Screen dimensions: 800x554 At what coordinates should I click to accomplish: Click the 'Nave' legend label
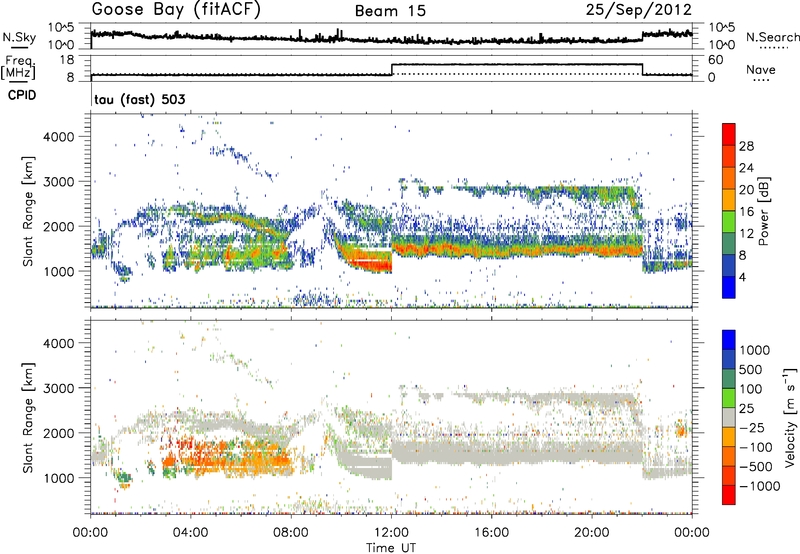[761, 69]
